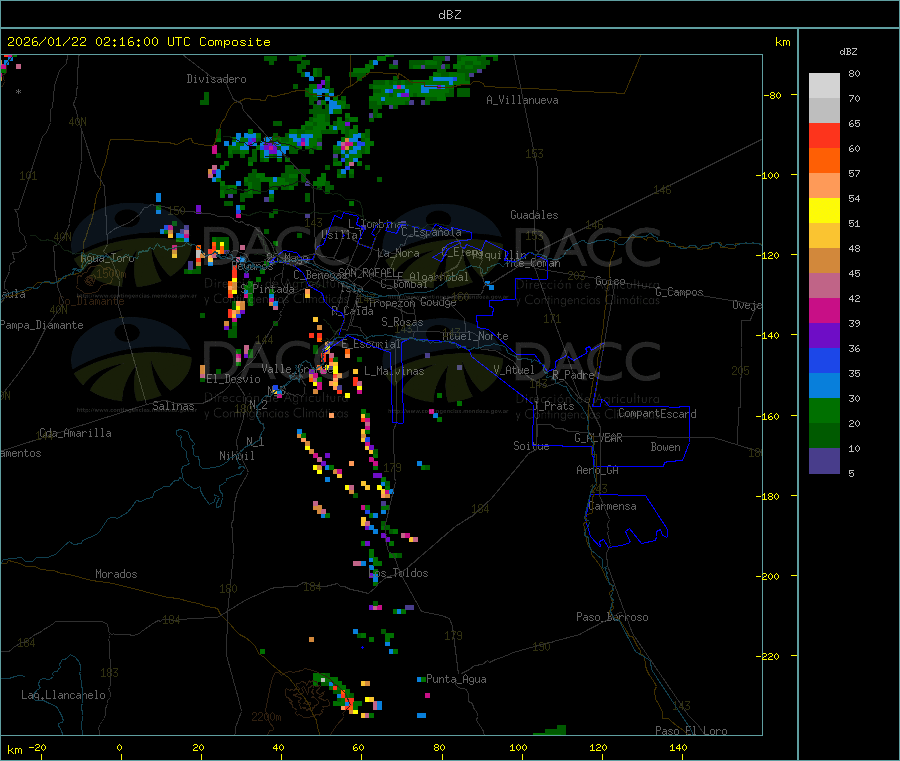The image size is (900, 761).
Task: Click the Los_Toldos map label
Action: point(398,573)
